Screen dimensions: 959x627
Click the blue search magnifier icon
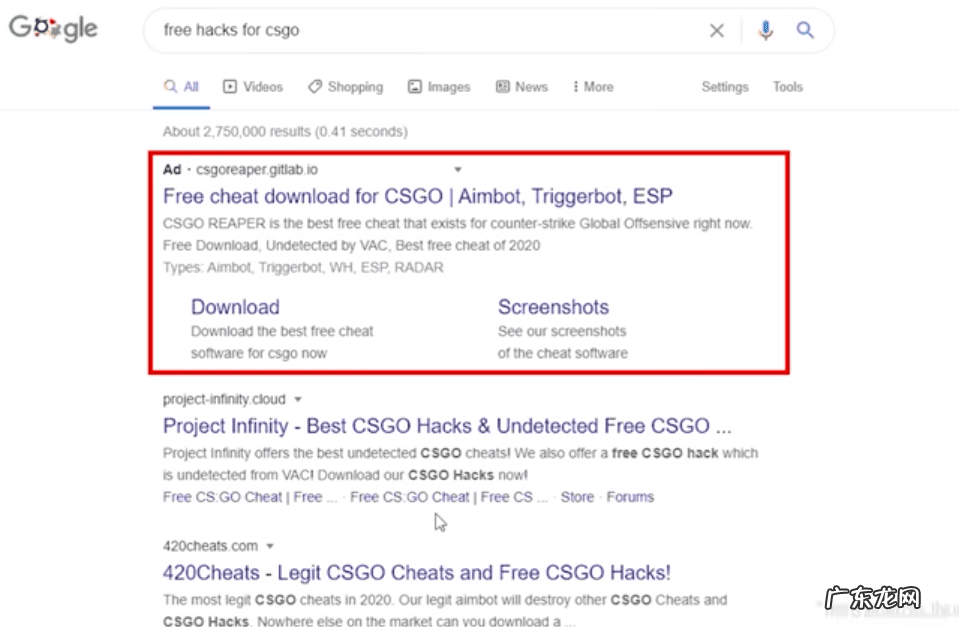(x=805, y=31)
